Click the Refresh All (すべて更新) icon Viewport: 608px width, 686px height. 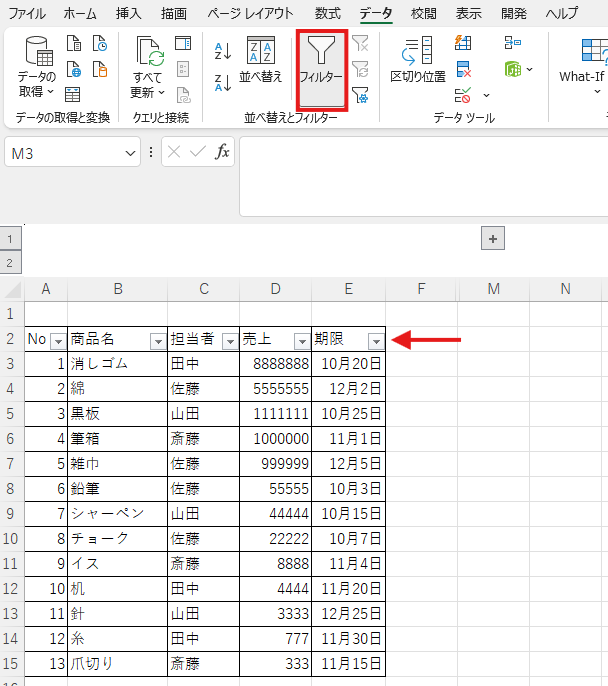pos(150,52)
